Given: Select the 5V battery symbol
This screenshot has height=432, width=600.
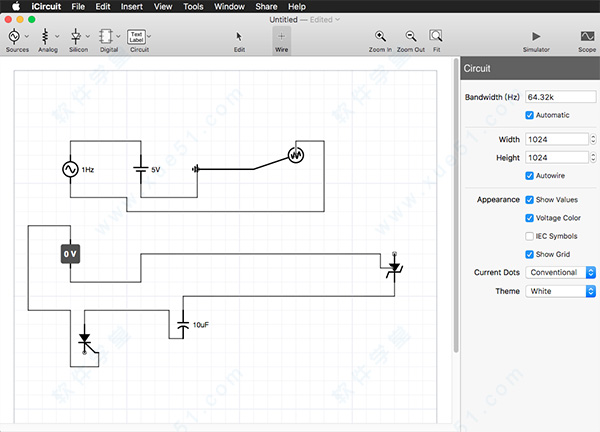Looking at the screenshot, I should click(141, 169).
